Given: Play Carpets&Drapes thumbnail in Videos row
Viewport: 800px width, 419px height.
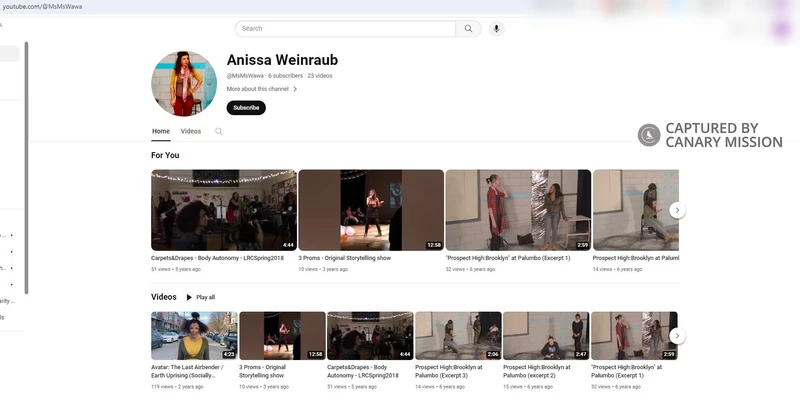Looking at the screenshot, I should pos(370,336).
